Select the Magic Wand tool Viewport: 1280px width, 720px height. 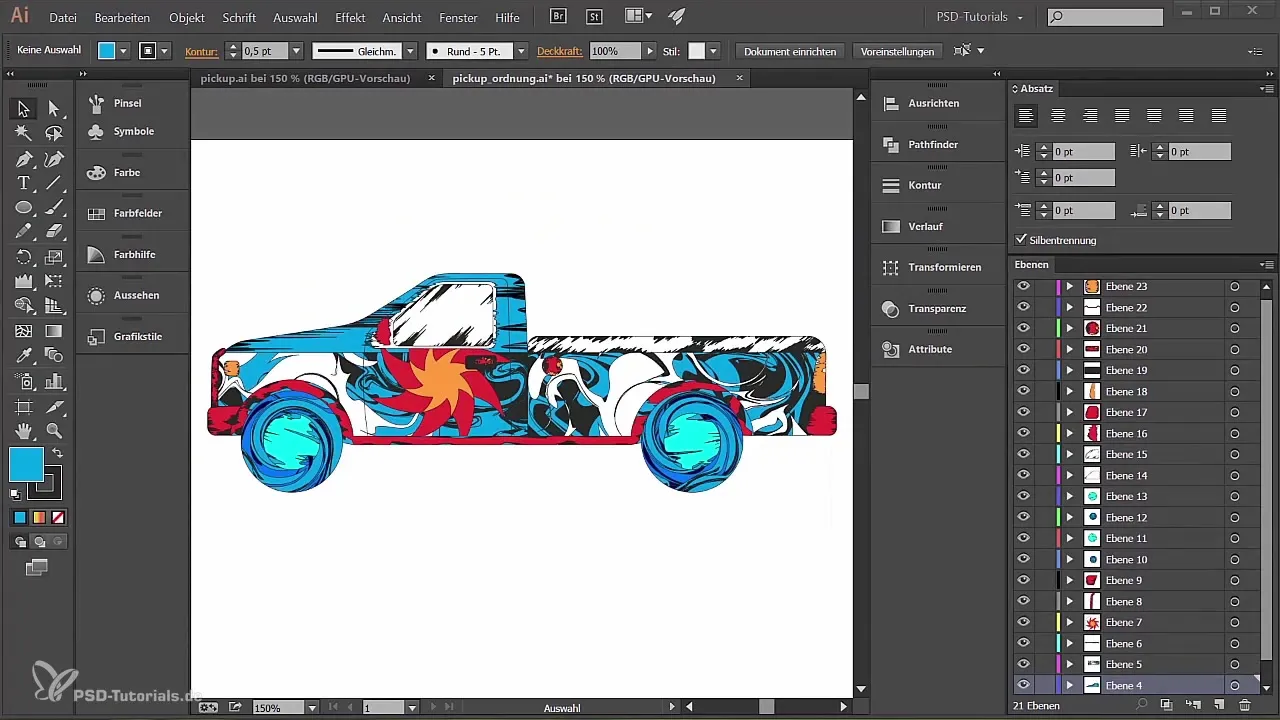24,133
